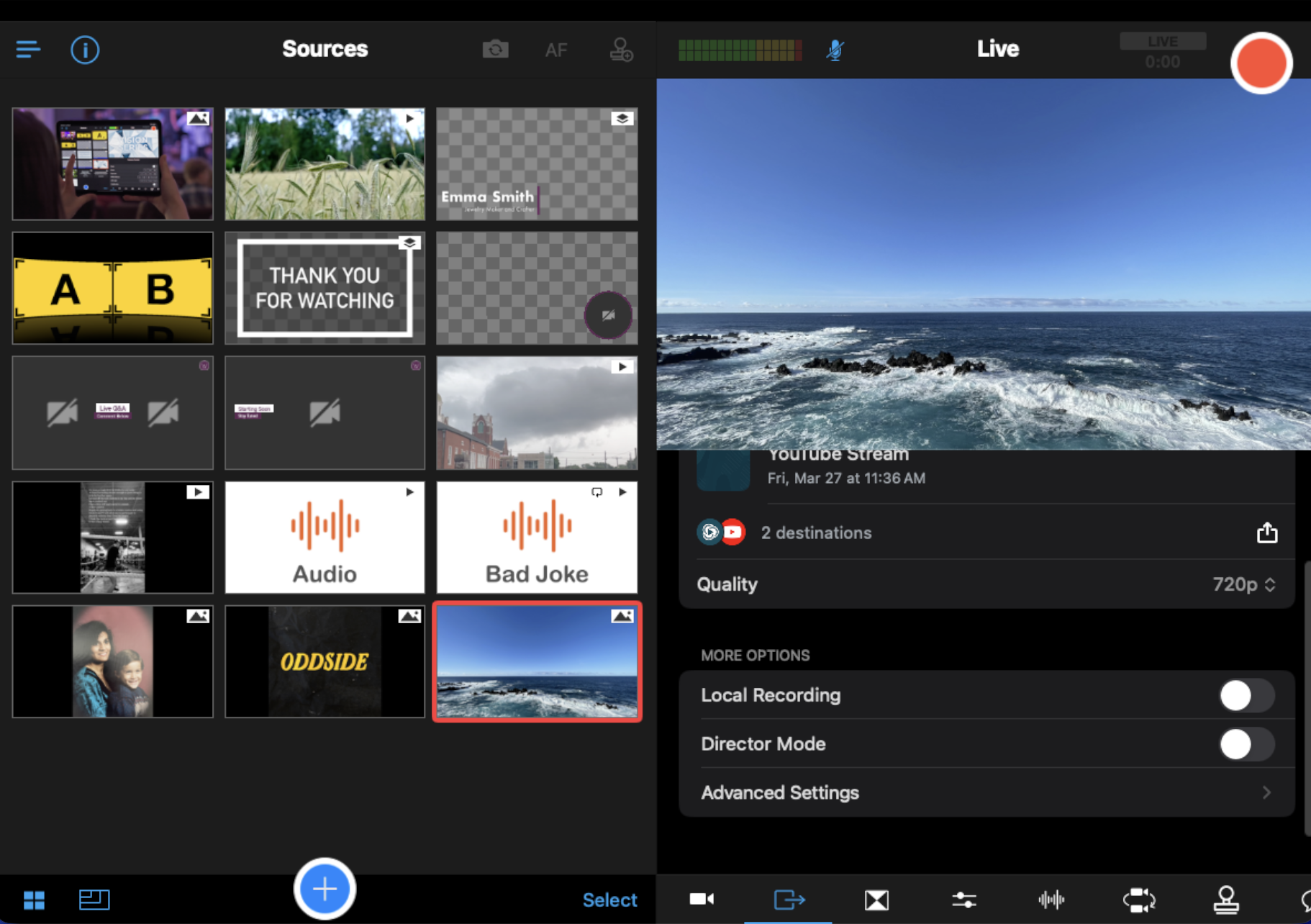Select the Emma Smith overlay source
The image size is (1311, 924).
click(x=537, y=164)
